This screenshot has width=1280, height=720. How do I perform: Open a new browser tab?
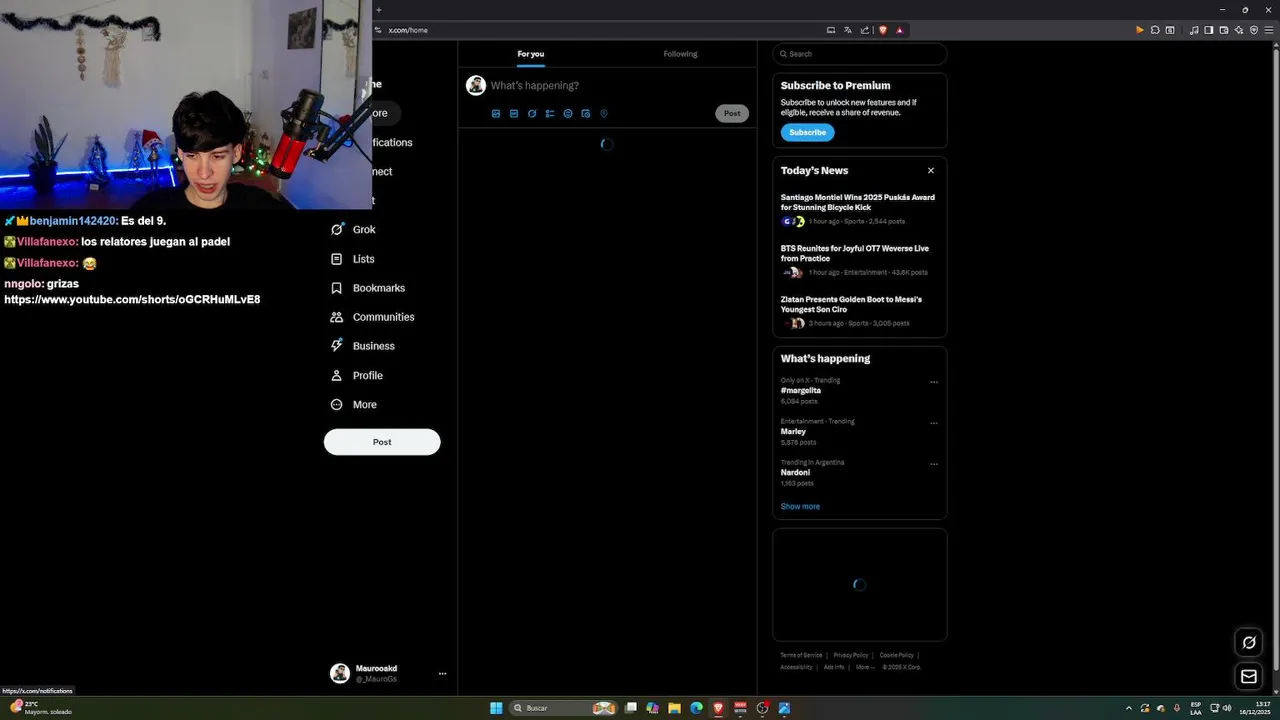click(x=378, y=10)
